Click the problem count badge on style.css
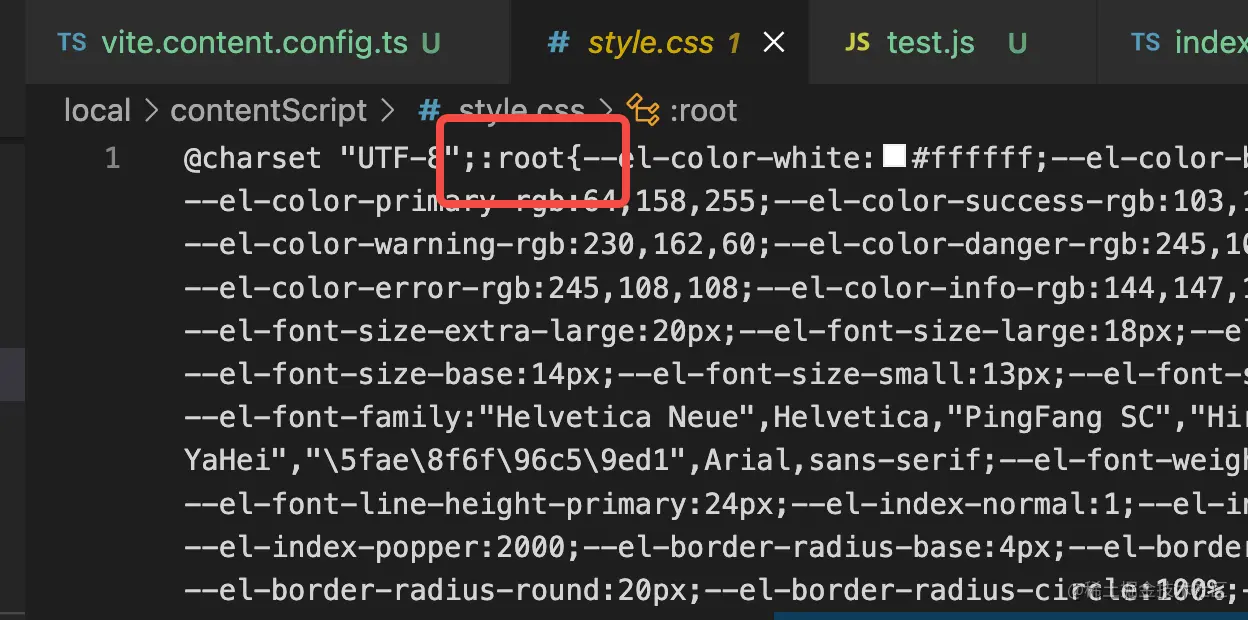 (733, 43)
